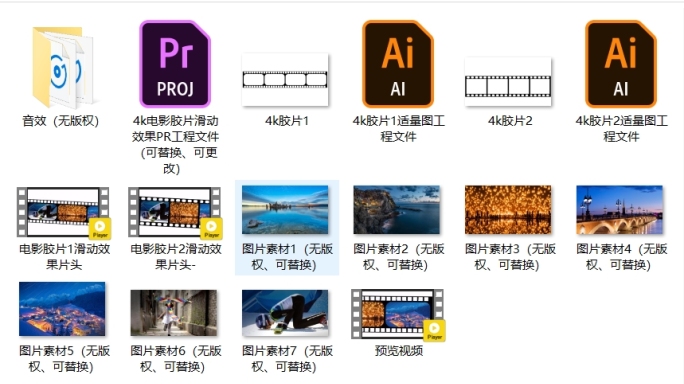Select the 图片素材7 snowboarder thumbnail

(x=285, y=313)
